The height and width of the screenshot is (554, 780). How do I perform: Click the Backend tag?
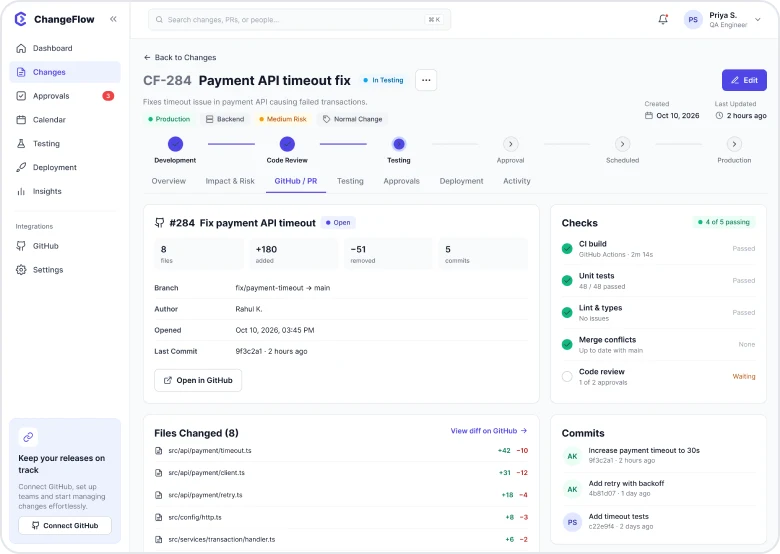coord(225,119)
